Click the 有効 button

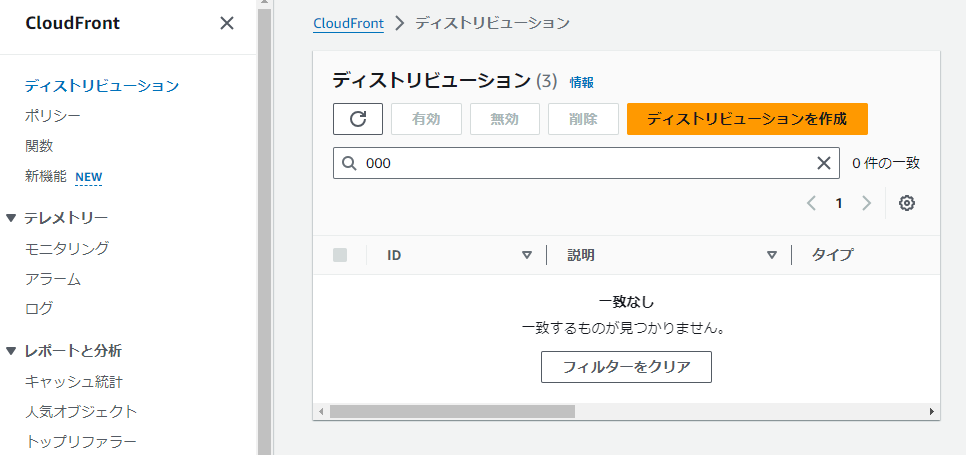(426, 119)
